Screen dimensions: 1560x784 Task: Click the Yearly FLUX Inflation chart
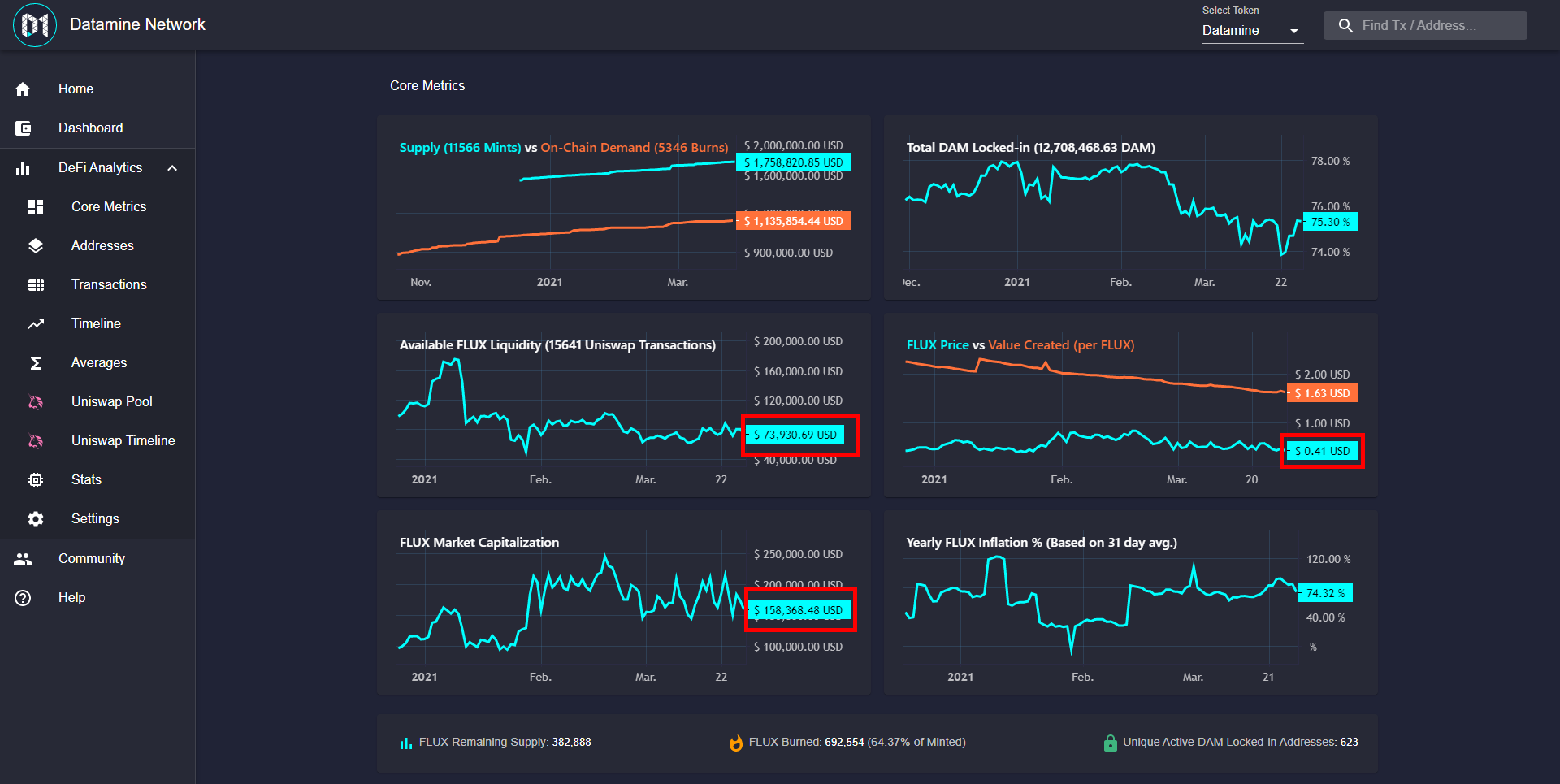(1130, 603)
